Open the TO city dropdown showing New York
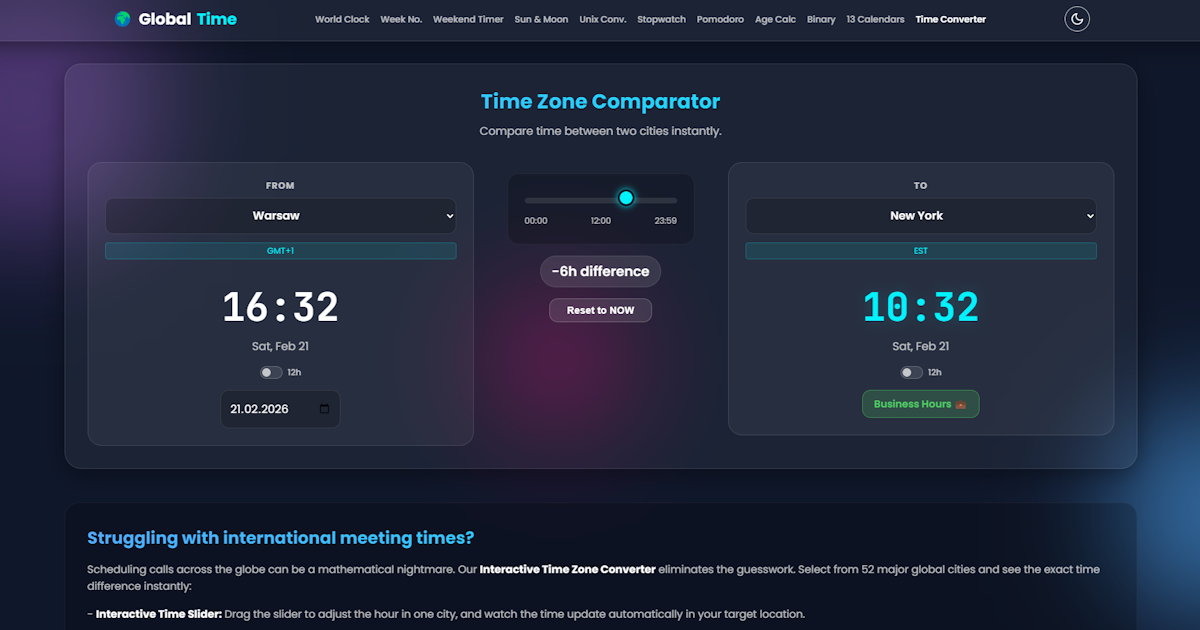The height and width of the screenshot is (630, 1200). coord(921,216)
